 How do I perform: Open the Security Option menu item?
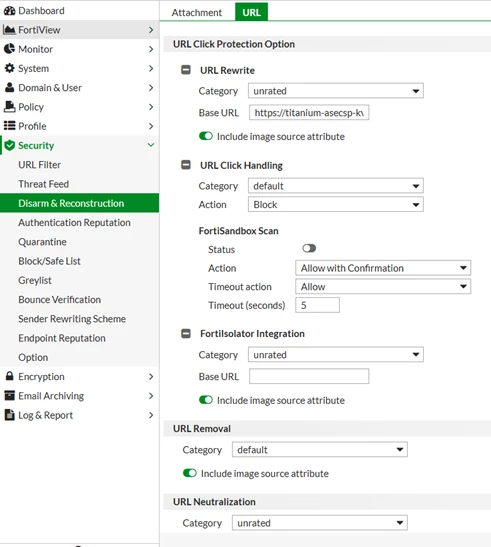(x=33, y=357)
